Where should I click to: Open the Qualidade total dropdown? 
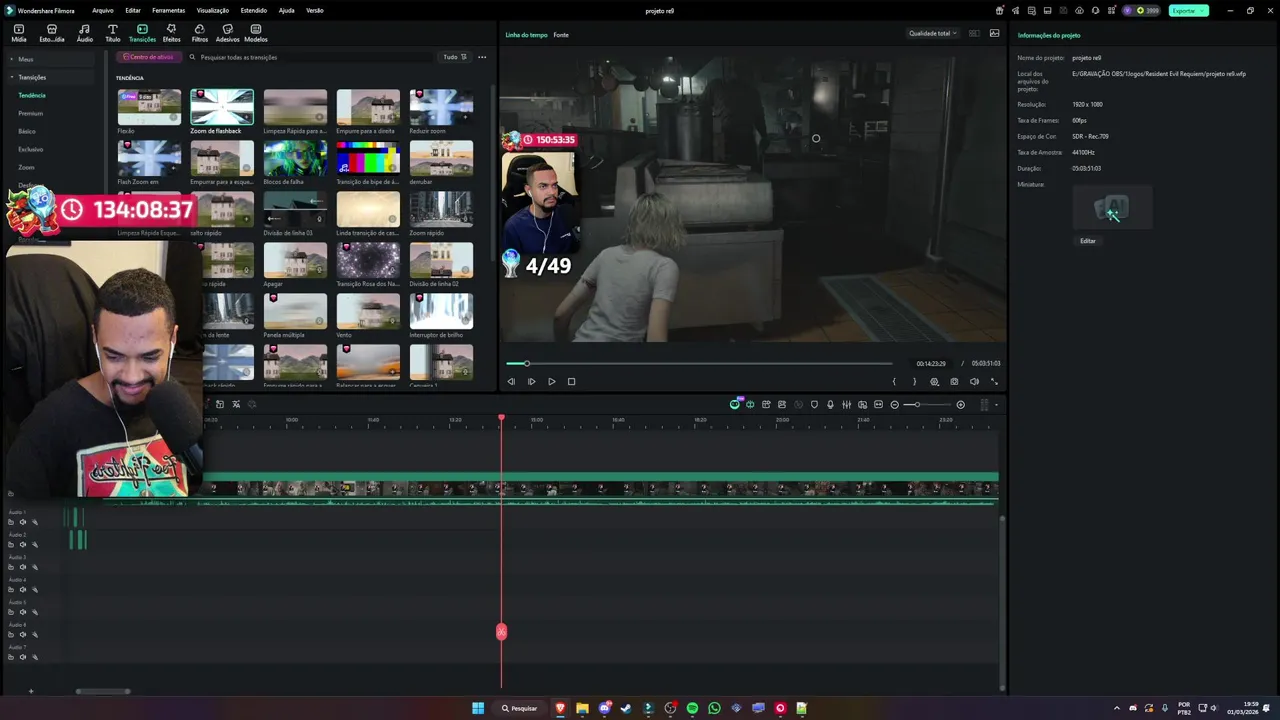point(932,33)
